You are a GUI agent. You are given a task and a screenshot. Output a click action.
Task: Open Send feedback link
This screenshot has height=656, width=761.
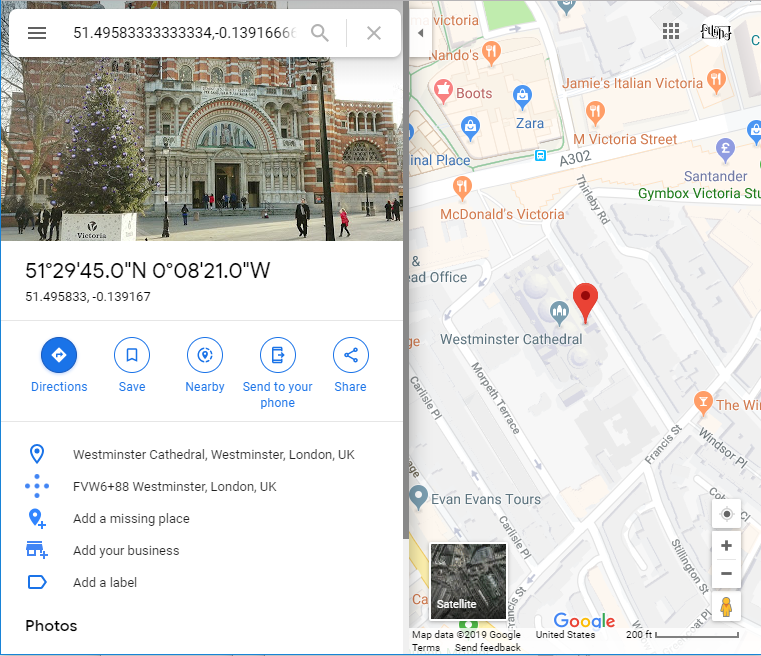[x=487, y=647]
